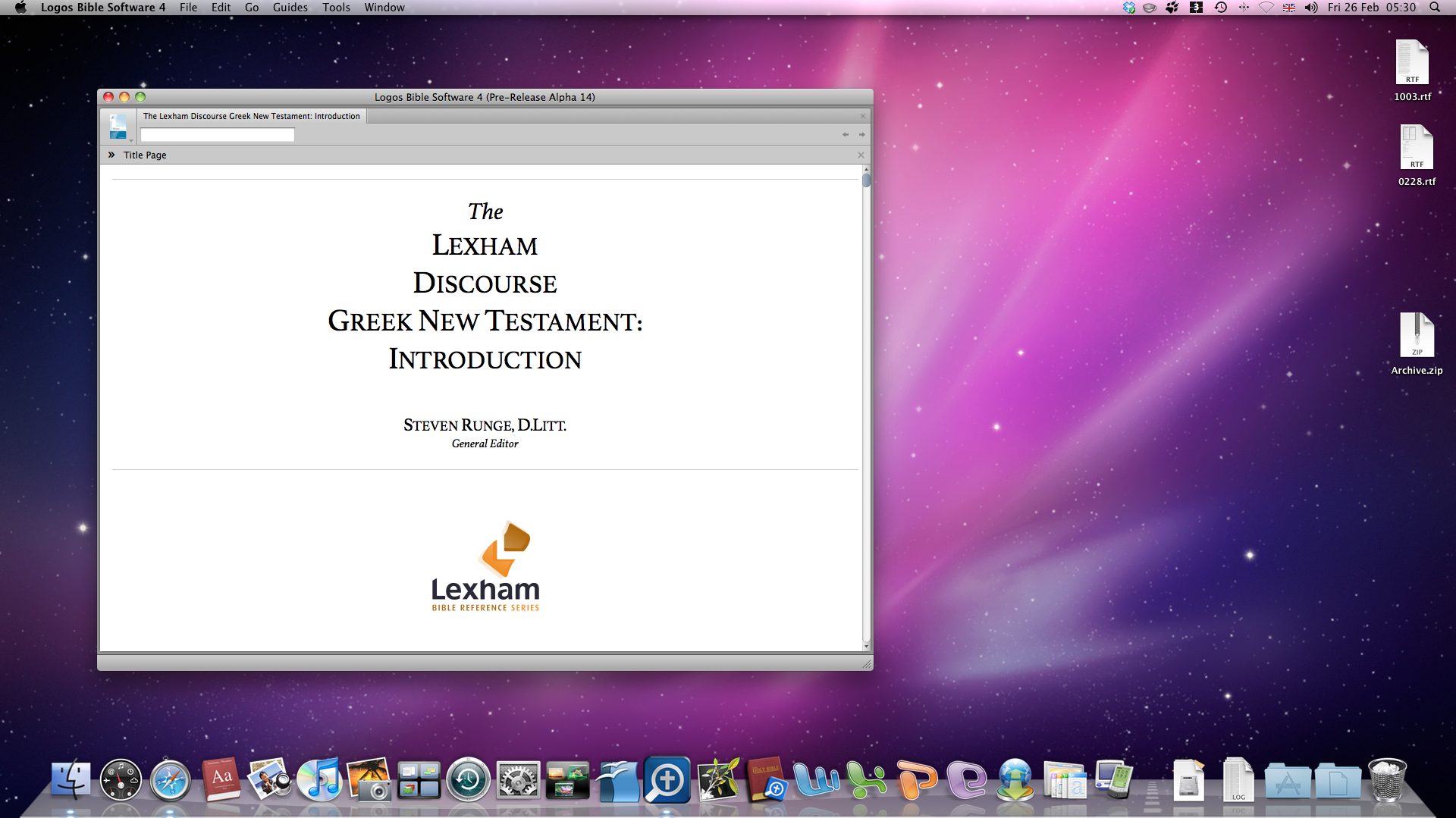The height and width of the screenshot is (818, 1456).
Task: Launch Safari from the Dock
Action: pos(171,780)
